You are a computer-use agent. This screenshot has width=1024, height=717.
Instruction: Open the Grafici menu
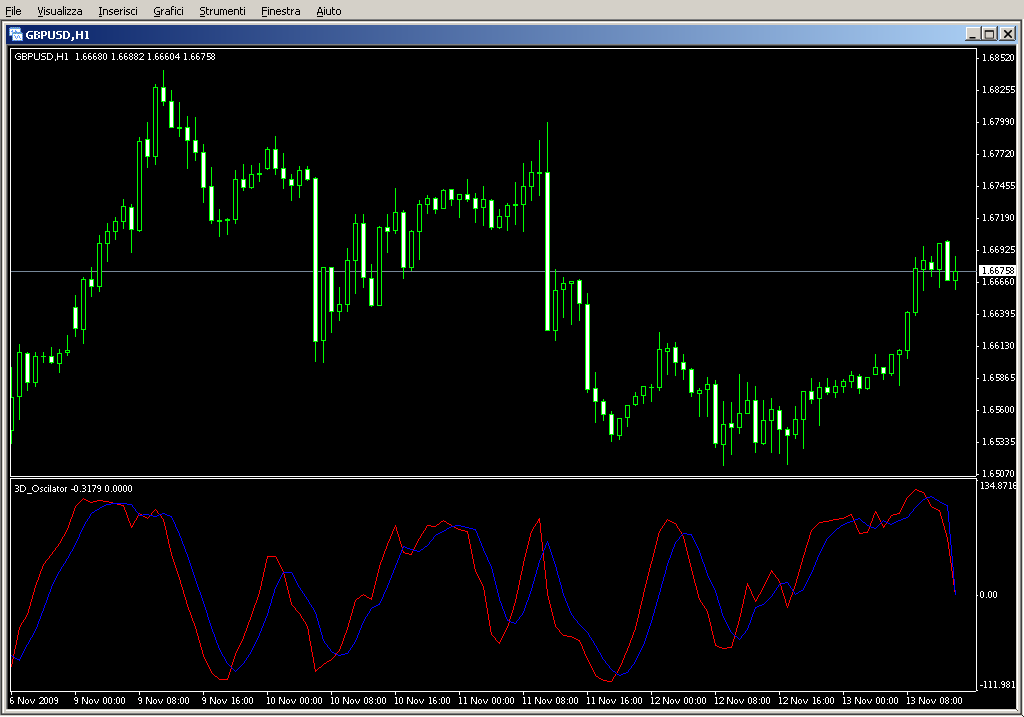tap(168, 11)
